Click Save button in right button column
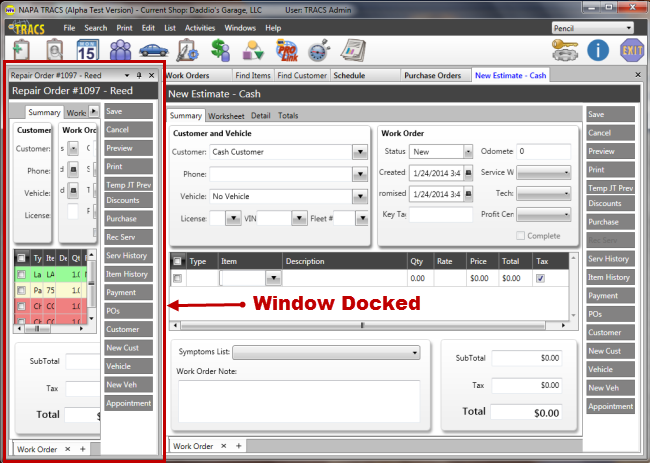This screenshot has width=650, height=463. pos(610,114)
